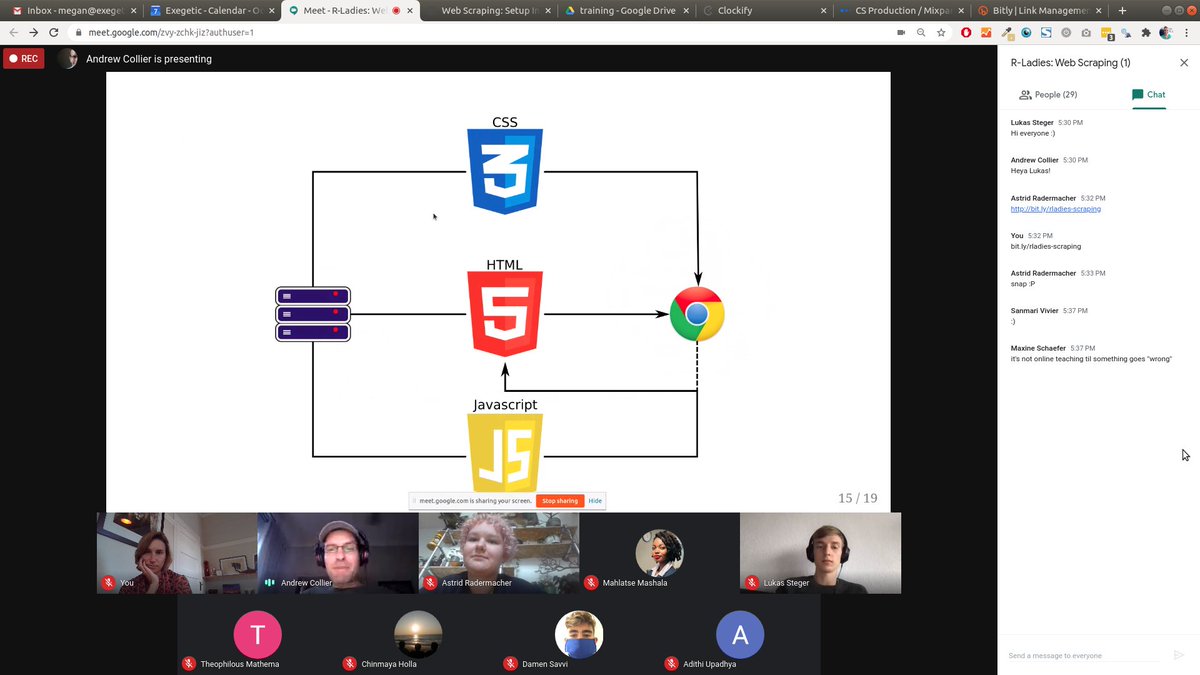The height and width of the screenshot is (675, 1200).
Task: Click the page reload icon
Action: pos(53,32)
